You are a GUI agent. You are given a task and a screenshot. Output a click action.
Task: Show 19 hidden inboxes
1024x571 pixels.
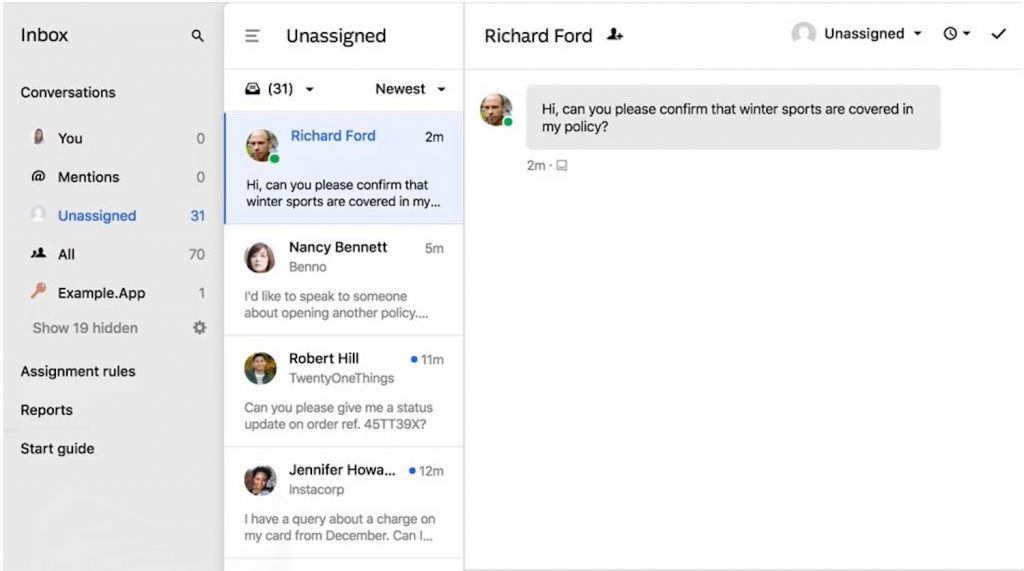[x=85, y=328]
